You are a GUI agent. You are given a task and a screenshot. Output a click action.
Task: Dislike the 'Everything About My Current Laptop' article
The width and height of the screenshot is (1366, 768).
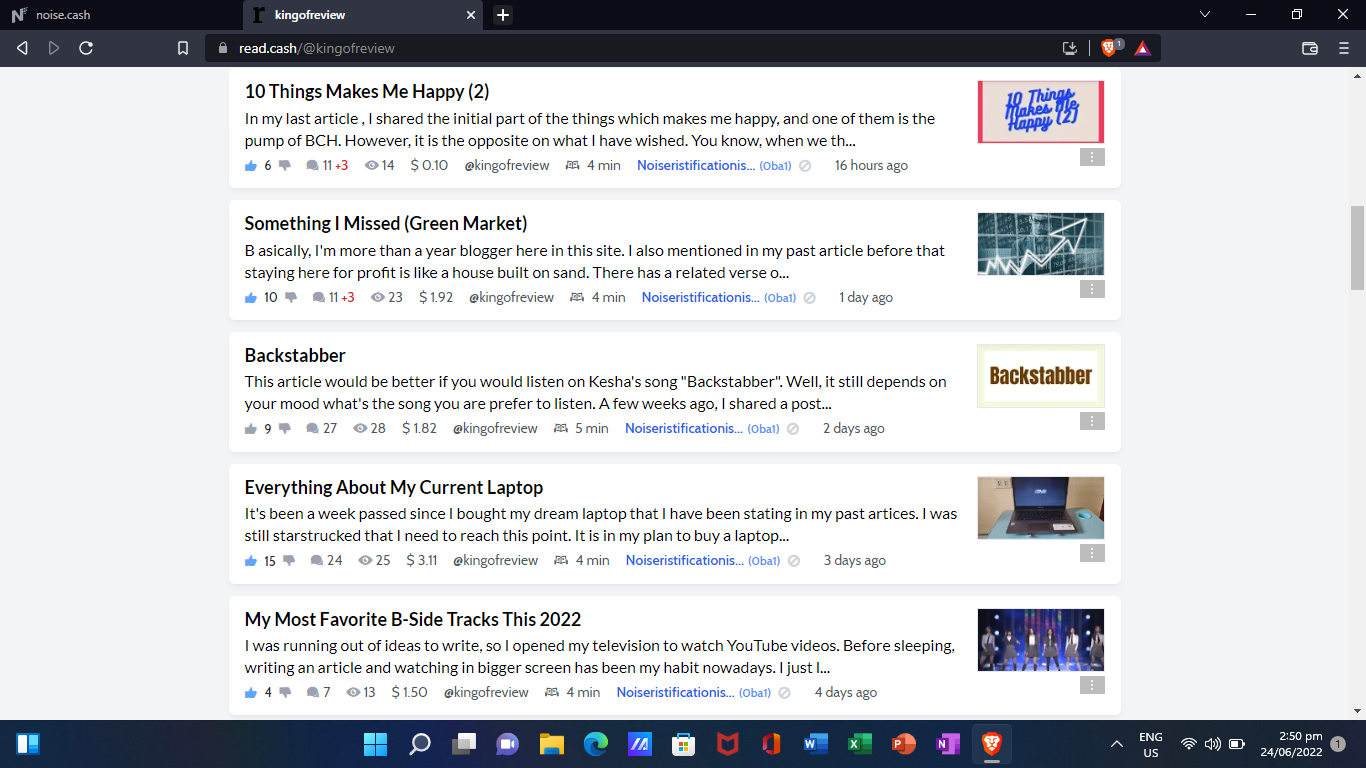289,561
